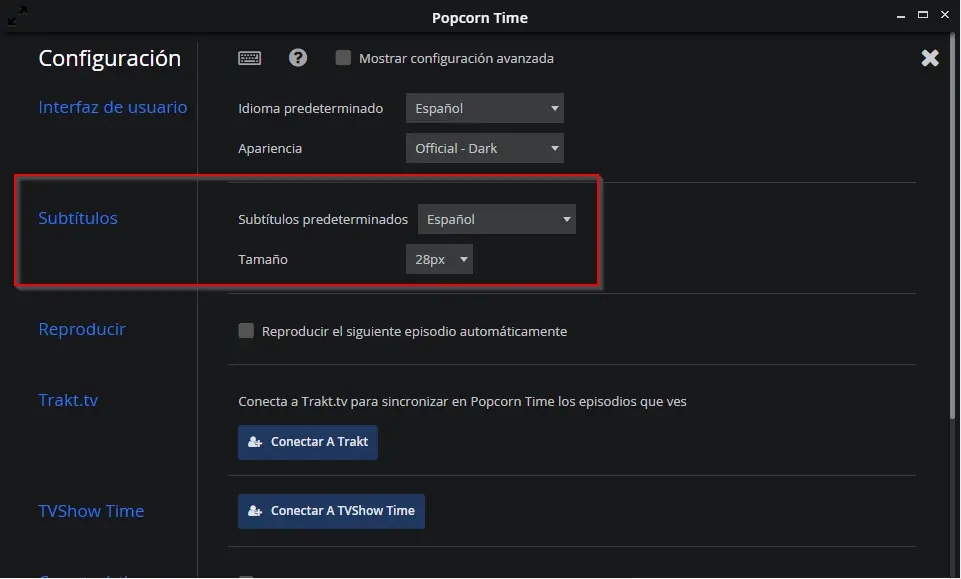This screenshot has width=961, height=579.
Task: Minimize the Popcorn Time window
Action: (x=900, y=17)
